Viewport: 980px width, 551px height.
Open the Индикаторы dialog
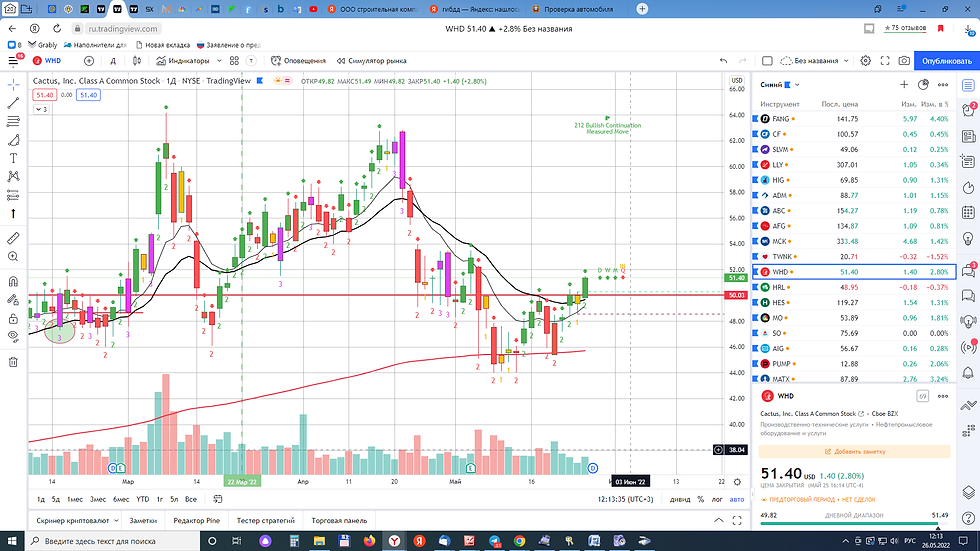[x=183, y=61]
